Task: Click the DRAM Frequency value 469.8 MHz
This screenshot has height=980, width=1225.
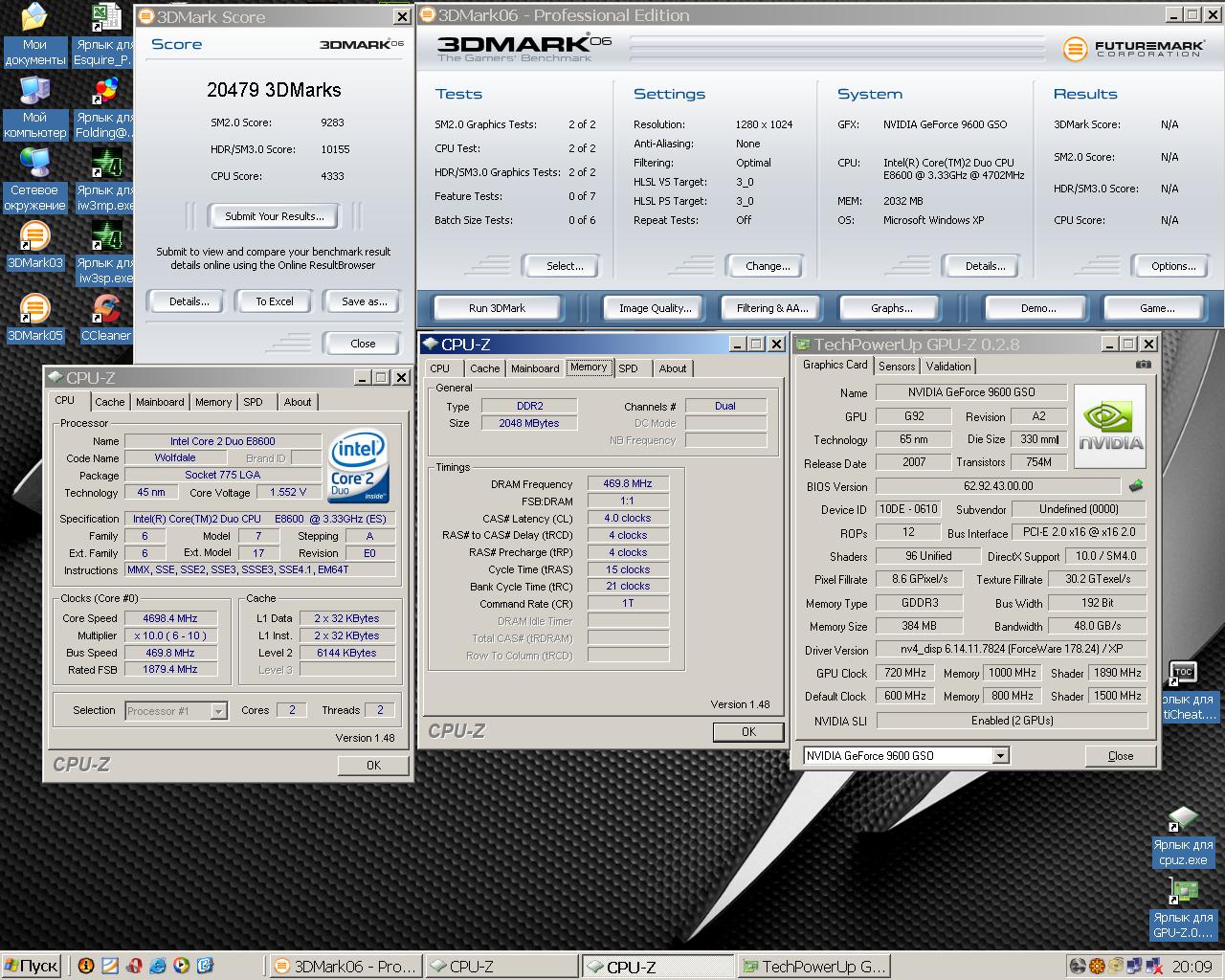Action: point(628,484)
